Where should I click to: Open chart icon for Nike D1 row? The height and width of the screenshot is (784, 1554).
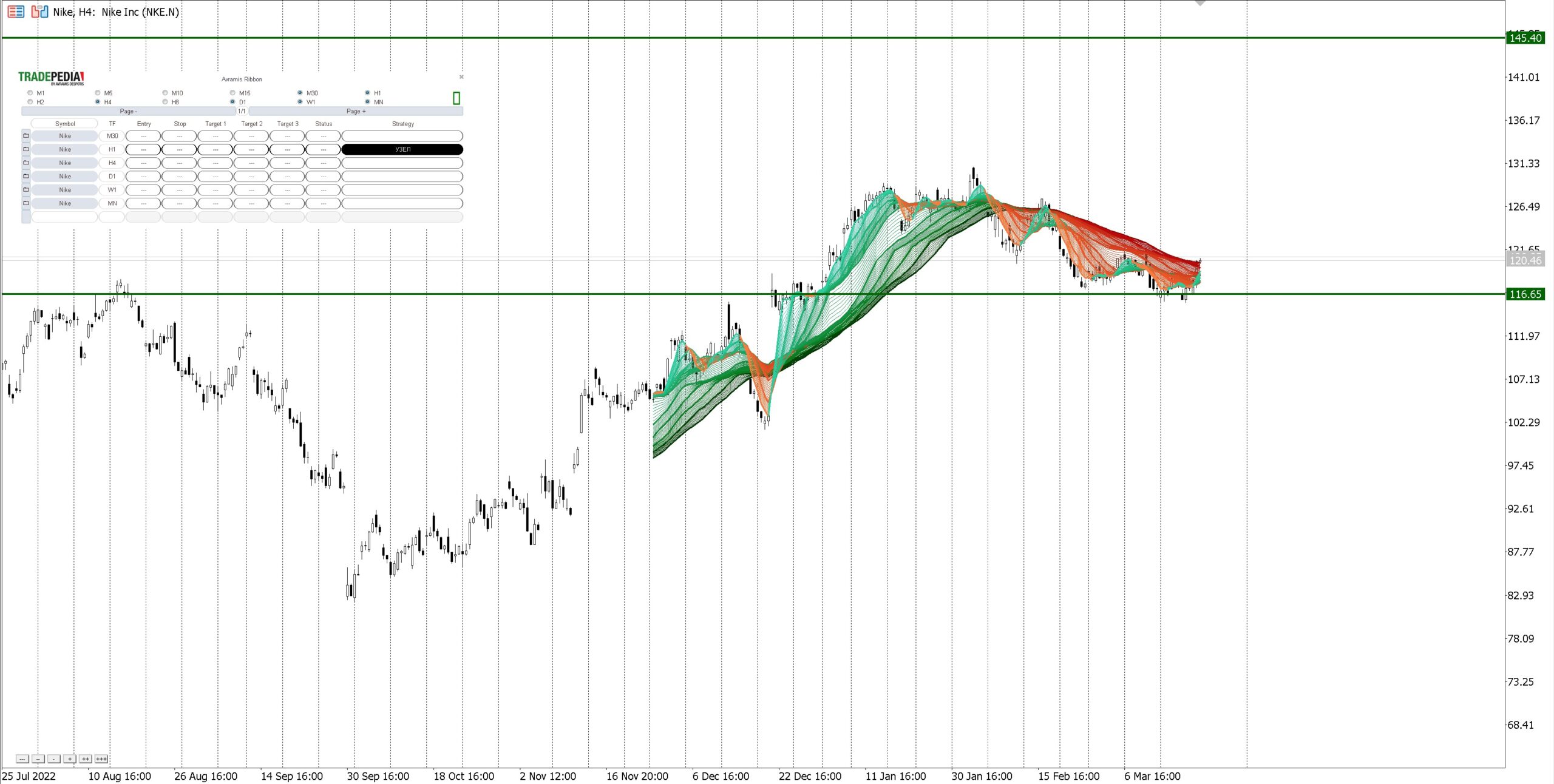[26, 177]
